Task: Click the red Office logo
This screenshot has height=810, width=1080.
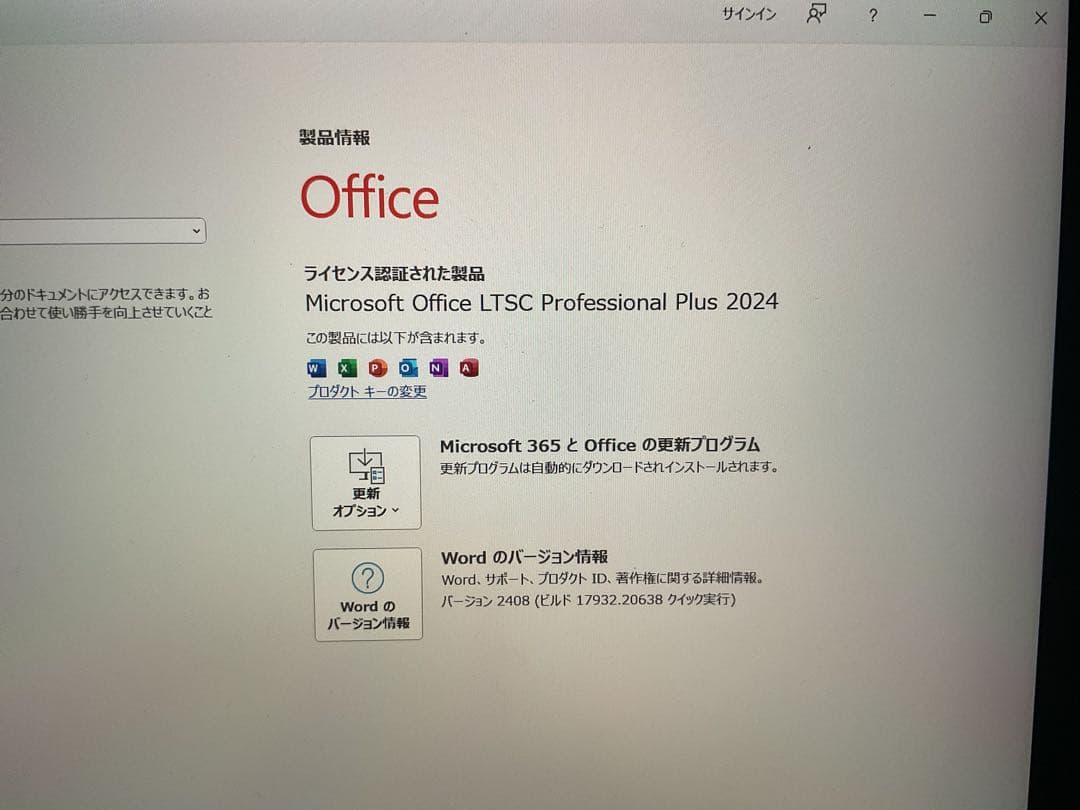Action: 368,197
